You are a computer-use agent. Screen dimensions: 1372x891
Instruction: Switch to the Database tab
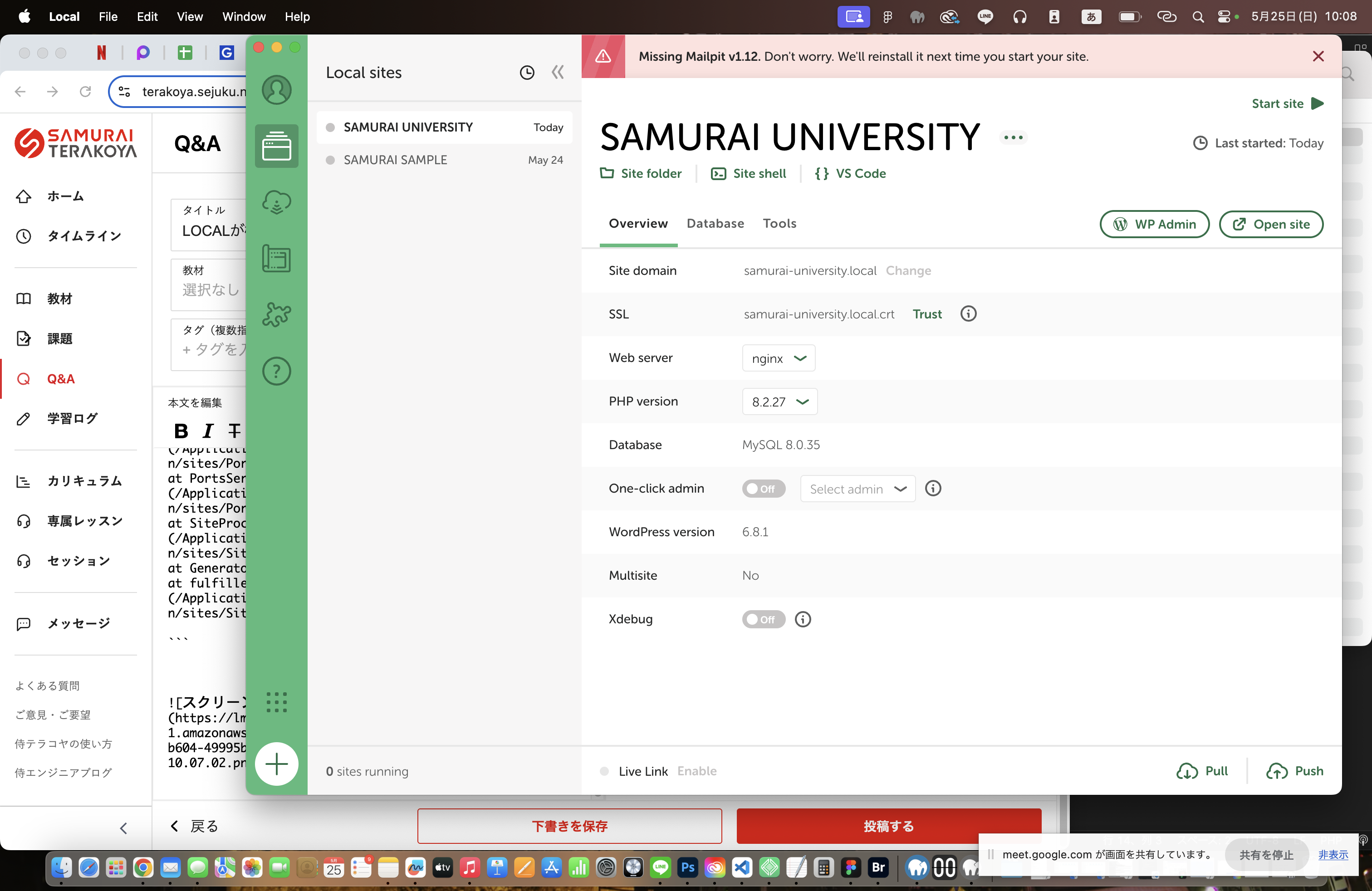[715, 224]
